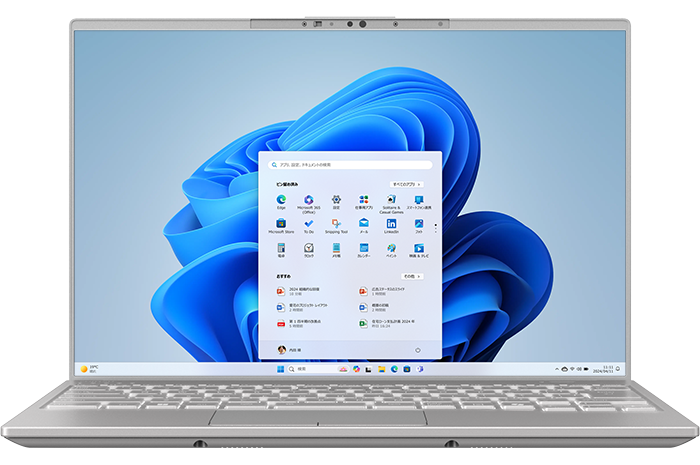Screen dimensions: 700x465
Task: Open the Mail app icon
Action: (364, 224)
